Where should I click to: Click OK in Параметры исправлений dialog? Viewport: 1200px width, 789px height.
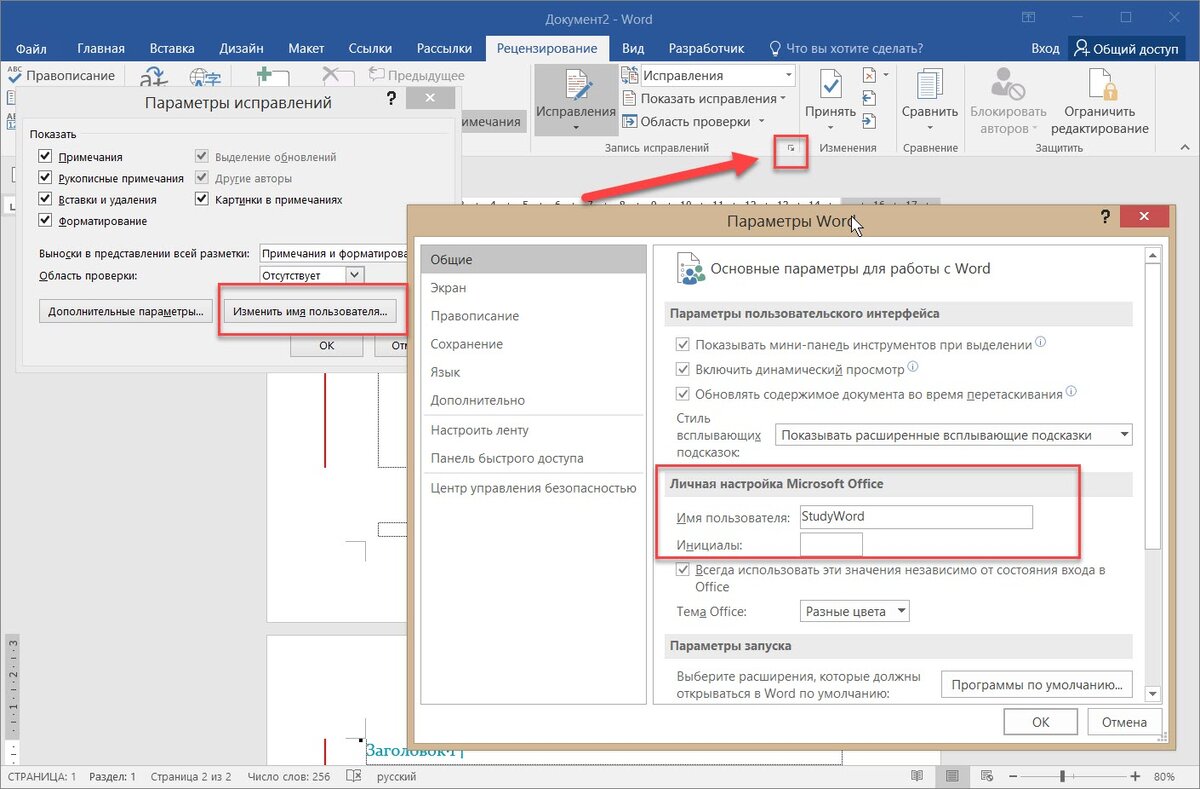coord(326,345)
